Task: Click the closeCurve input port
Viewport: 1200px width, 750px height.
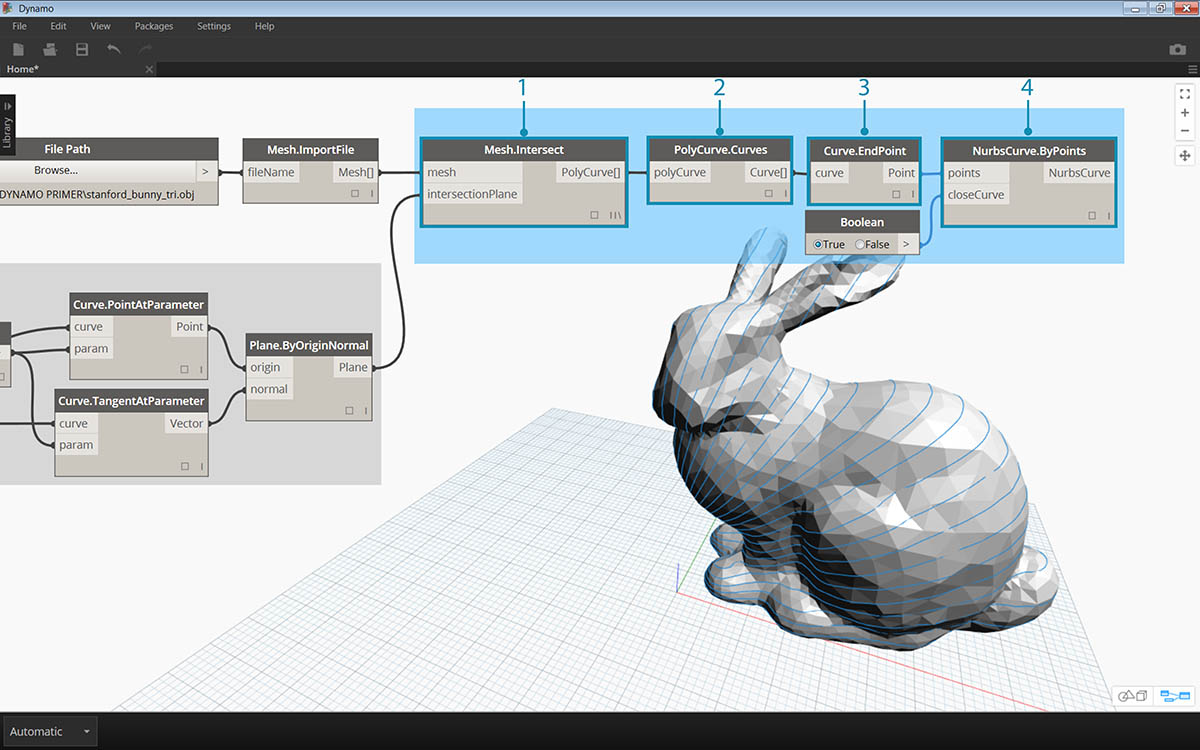Action: pyautogui.click(x=975, y=195)
